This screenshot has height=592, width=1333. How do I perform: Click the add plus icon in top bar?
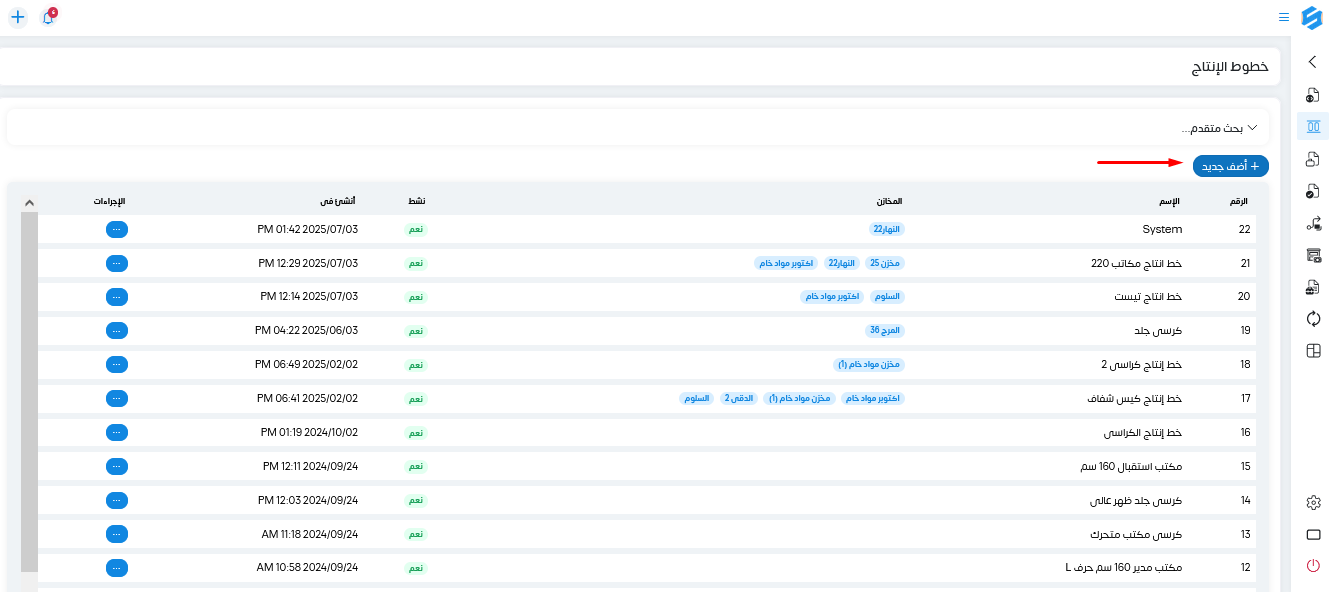coord(17,17)
